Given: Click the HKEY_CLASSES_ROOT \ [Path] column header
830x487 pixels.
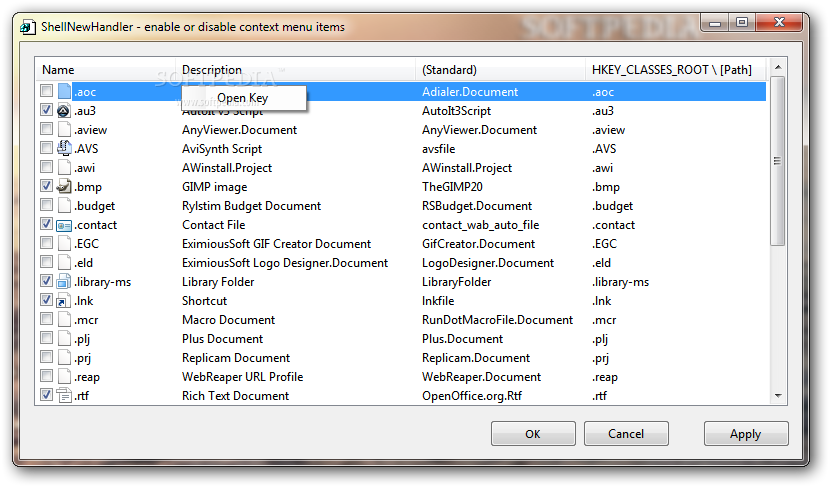Looking at the screenshot, I should 675,70.
